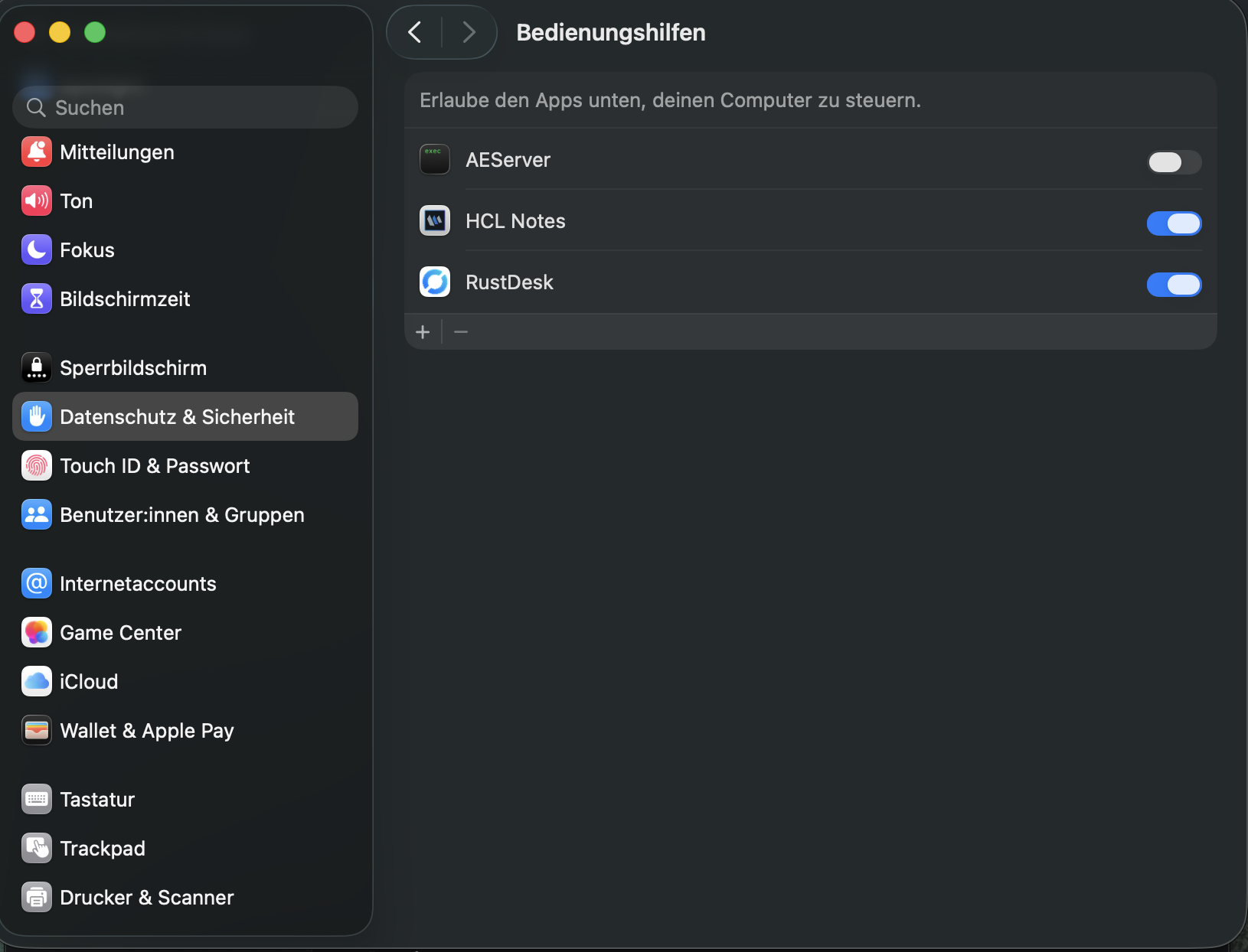Open Touch ID fingerprint icon

(x=37, y=466)
